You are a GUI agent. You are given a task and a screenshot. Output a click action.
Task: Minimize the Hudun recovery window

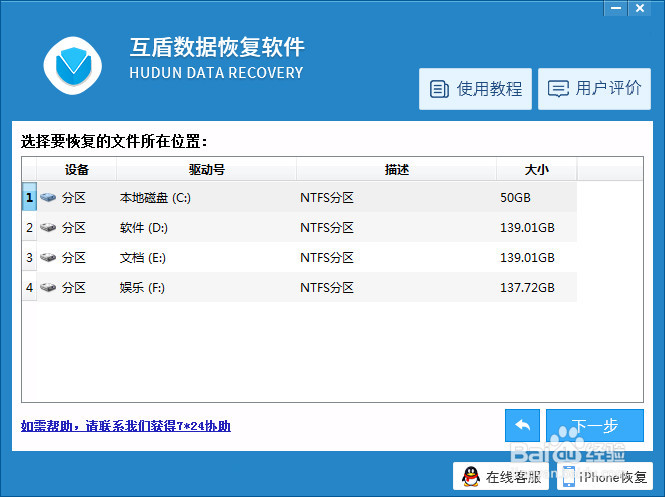click(x=616, y=8)
